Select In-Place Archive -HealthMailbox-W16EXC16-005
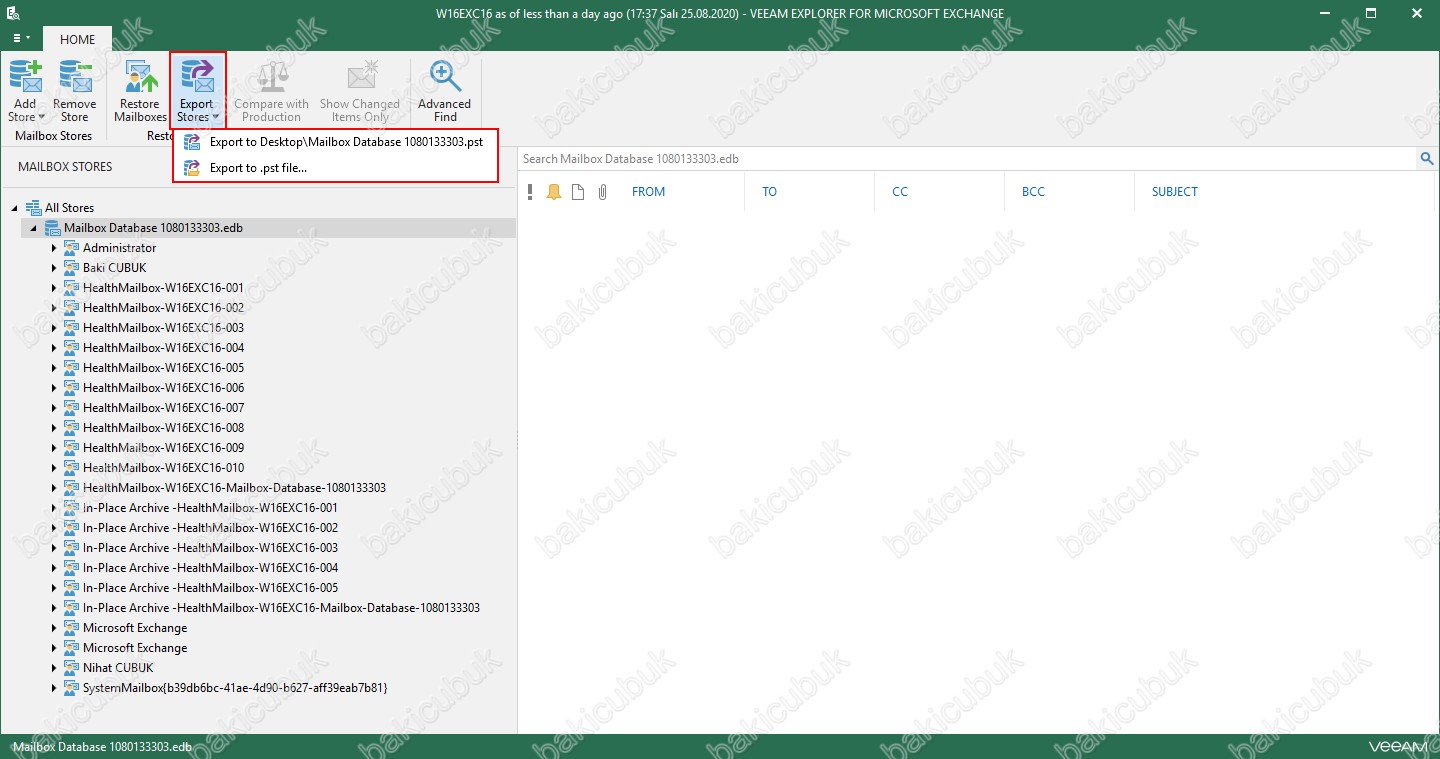This screenshot has height=759, width=1440. click(210, 588)
